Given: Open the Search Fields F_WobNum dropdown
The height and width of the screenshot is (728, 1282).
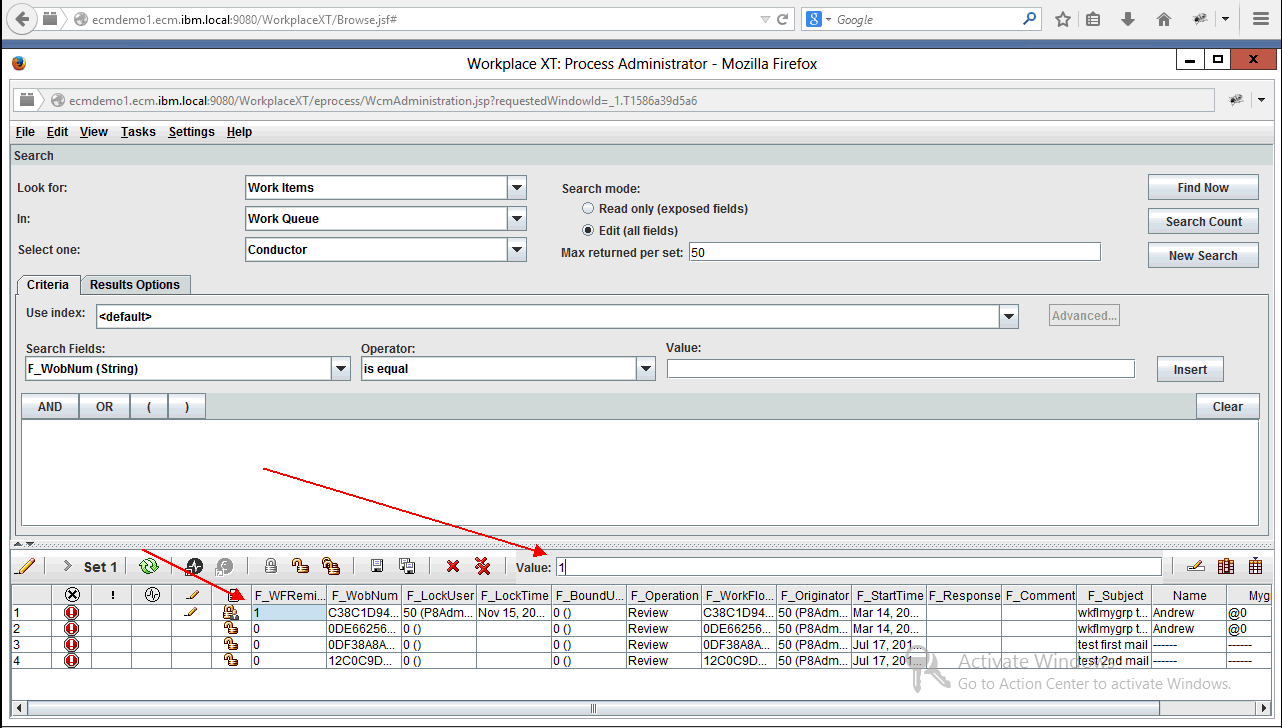Looking at the screenshot, I should point(340,369).
